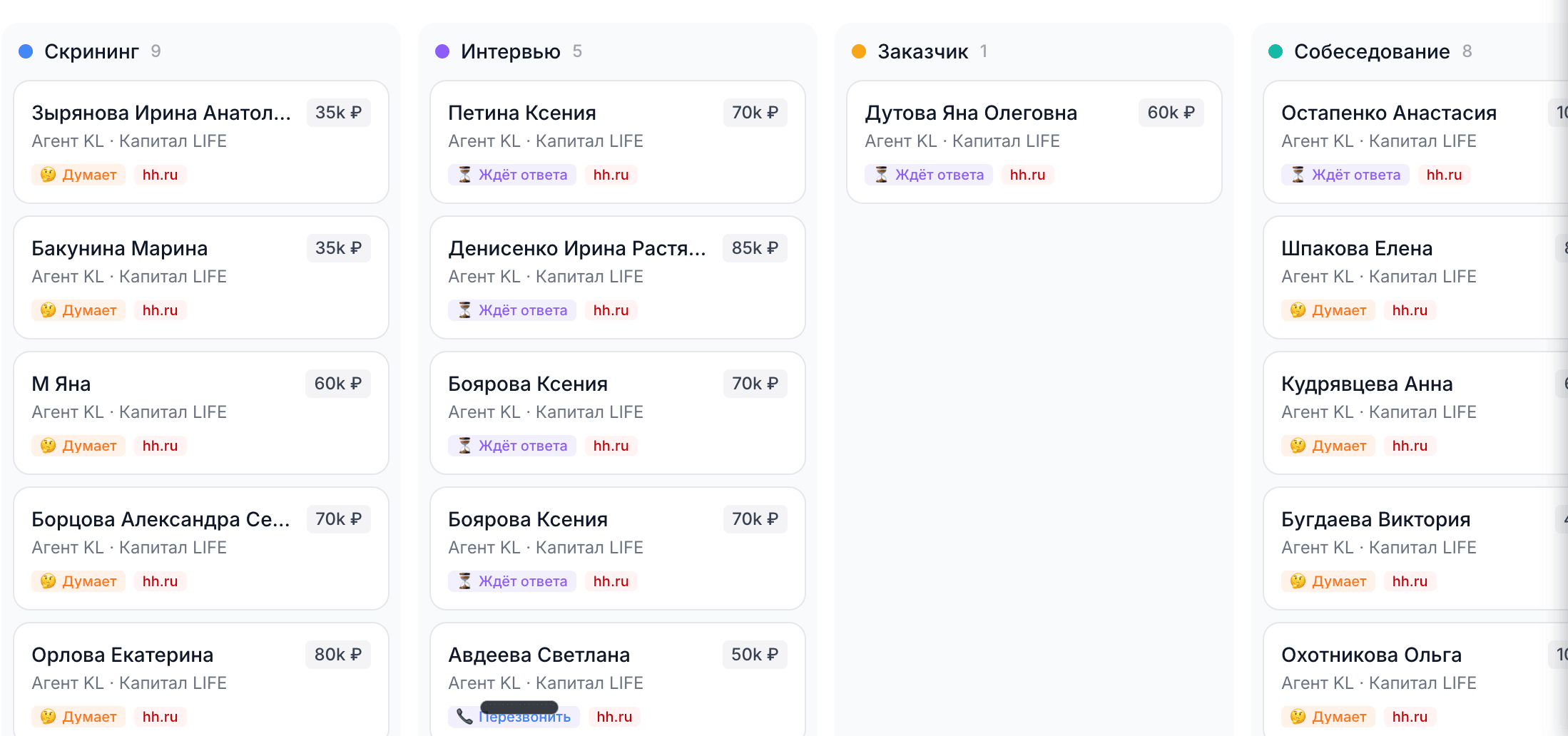Select Собеседование column header
This screenshot has height=736, width=1568.
pyautogui.click(x=1372, y=51)
